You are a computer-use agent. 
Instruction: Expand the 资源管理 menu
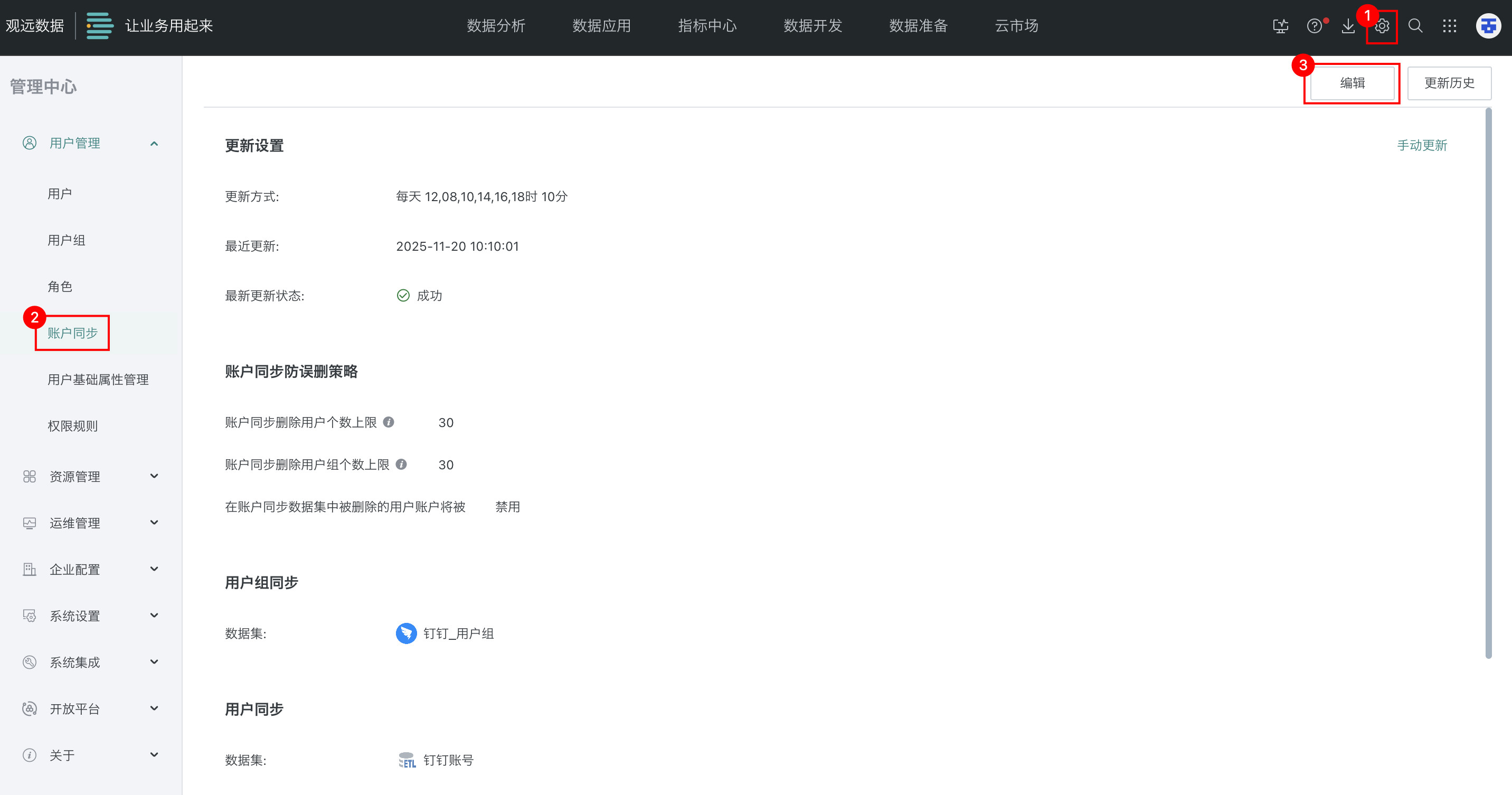[154, 476]
